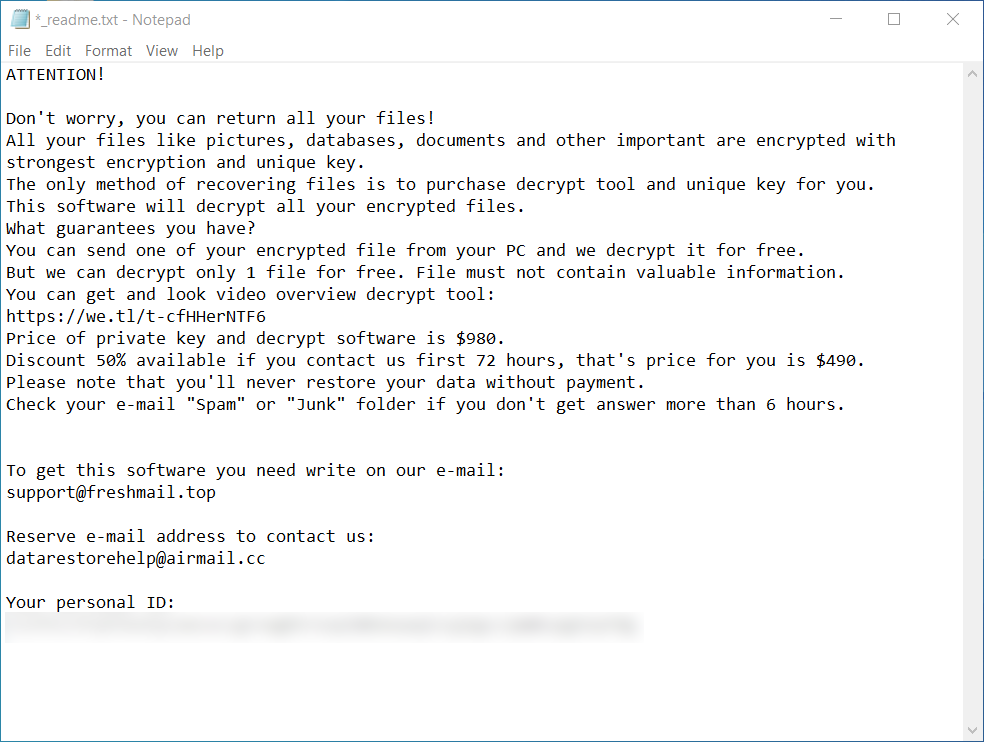The image size is (984, 742).
Task: Open the Edit menu
Action: click(58, 51)
